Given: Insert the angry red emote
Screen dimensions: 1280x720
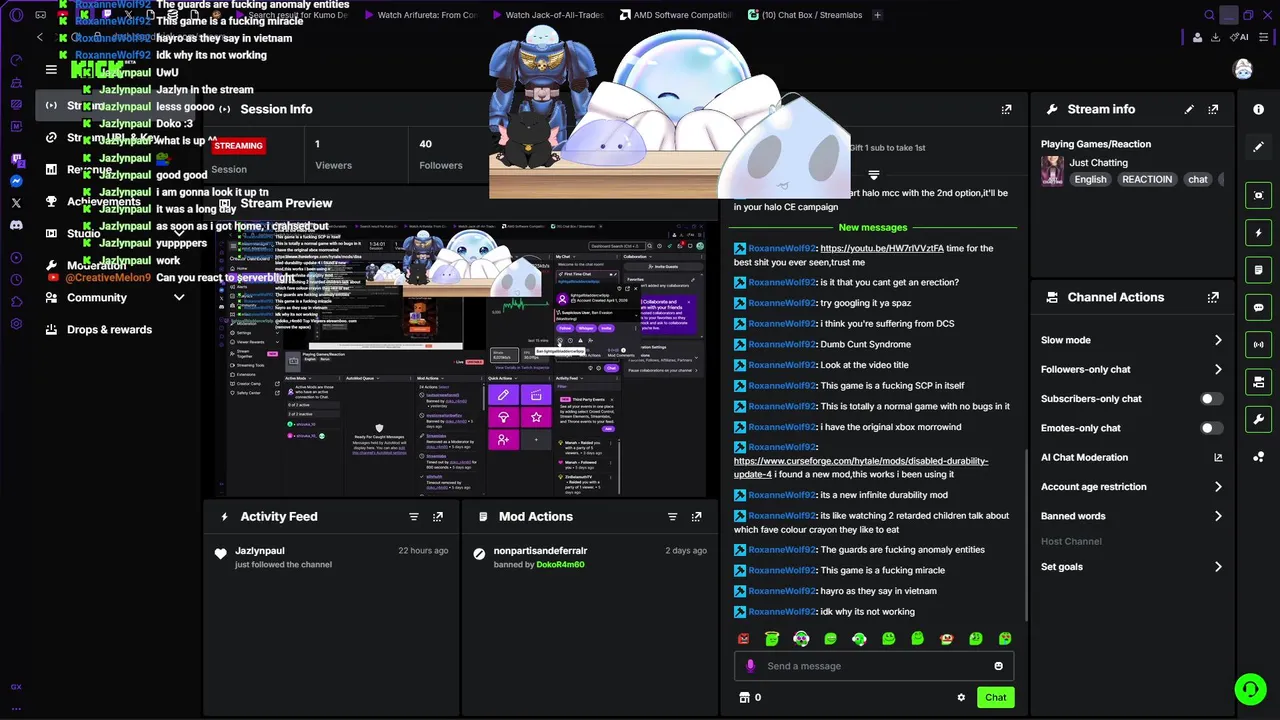Looking at the screenshot, I should [x=743, y=638].
